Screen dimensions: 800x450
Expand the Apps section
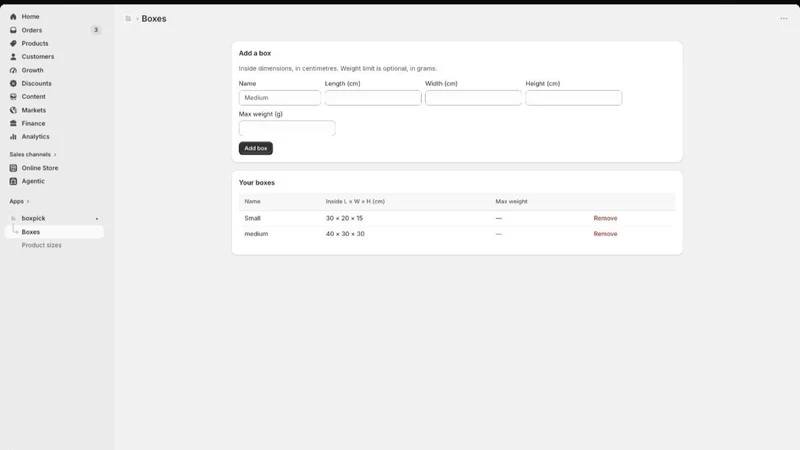pyautogui.click(x=19, y=201)
